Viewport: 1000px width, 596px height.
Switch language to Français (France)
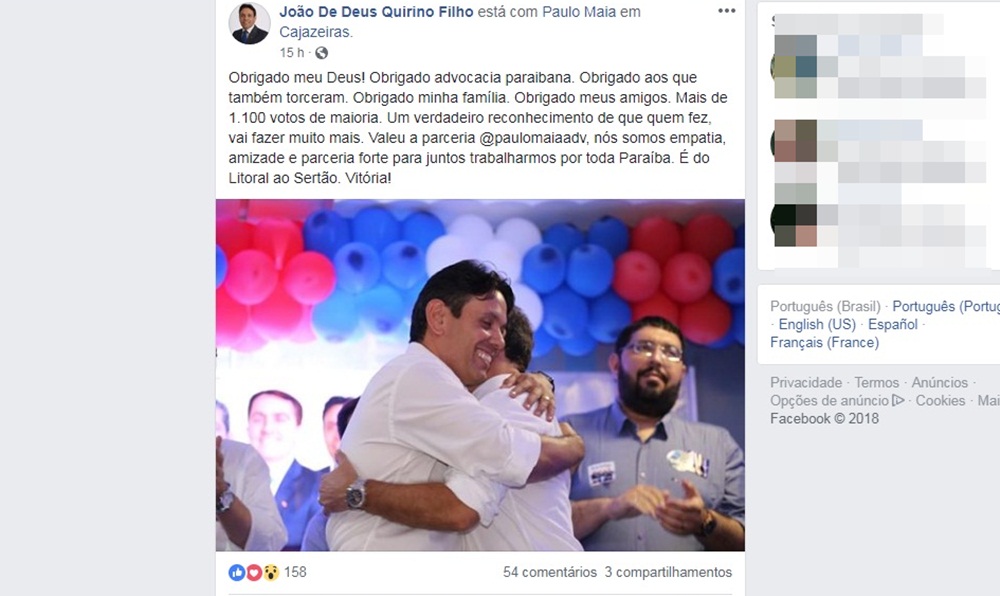pyautogui.click(x=825, y=342)
